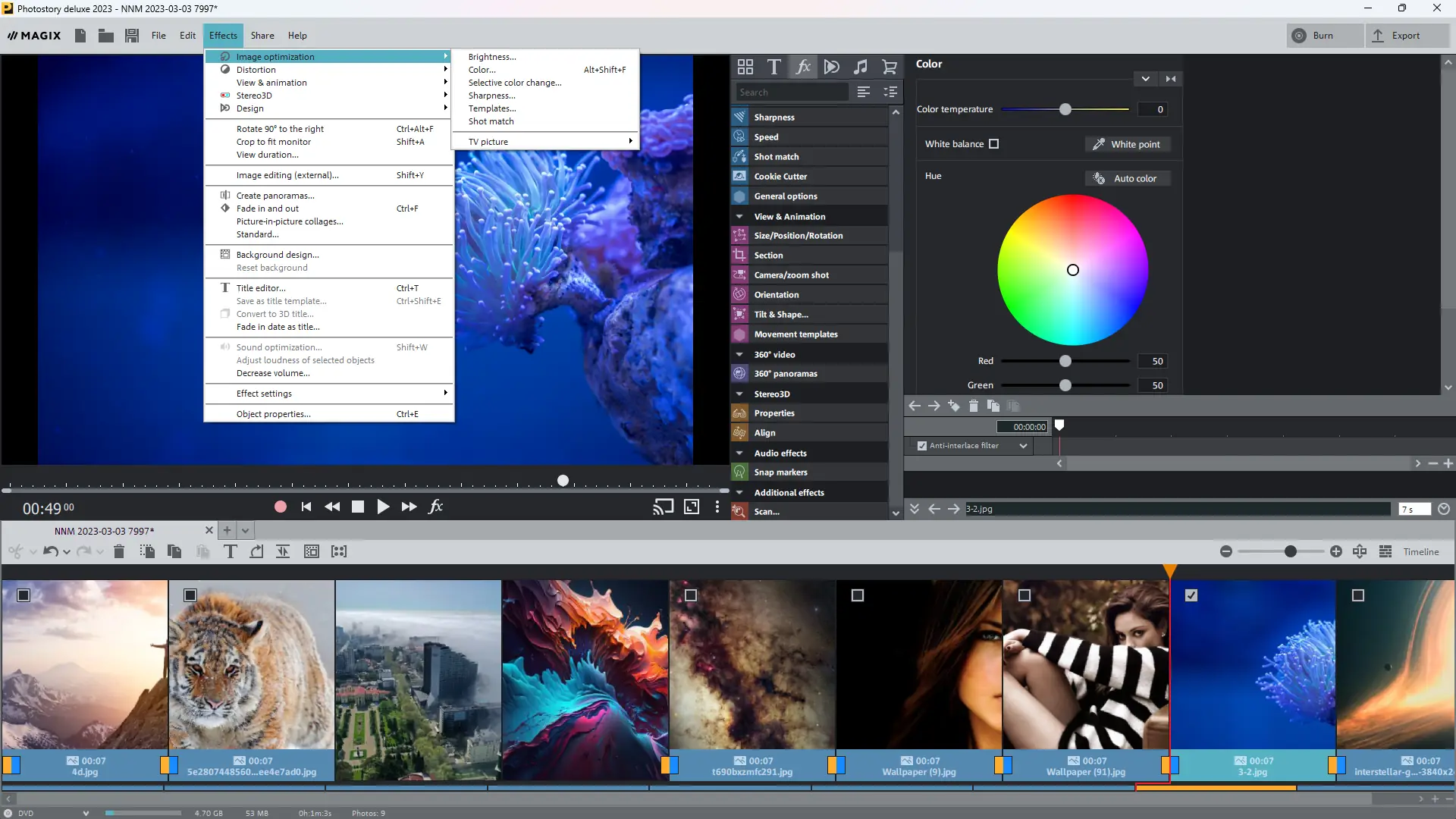The width and height of the screenshot is (1456, 819).
Task: Open the music note audio tab
Action: [x=860, y=67]
